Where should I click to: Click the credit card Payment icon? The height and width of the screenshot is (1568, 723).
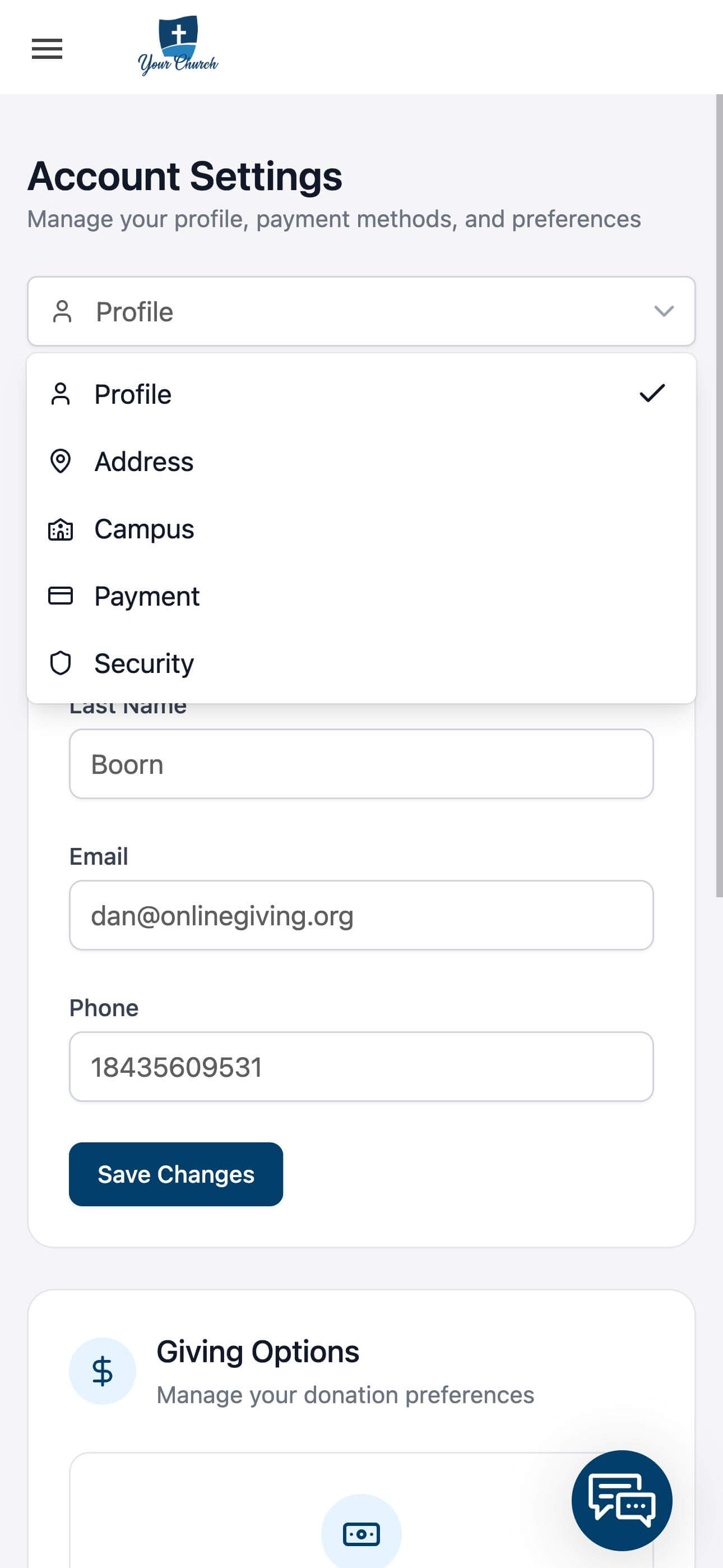pyautogui.click(x=61, y=596)
